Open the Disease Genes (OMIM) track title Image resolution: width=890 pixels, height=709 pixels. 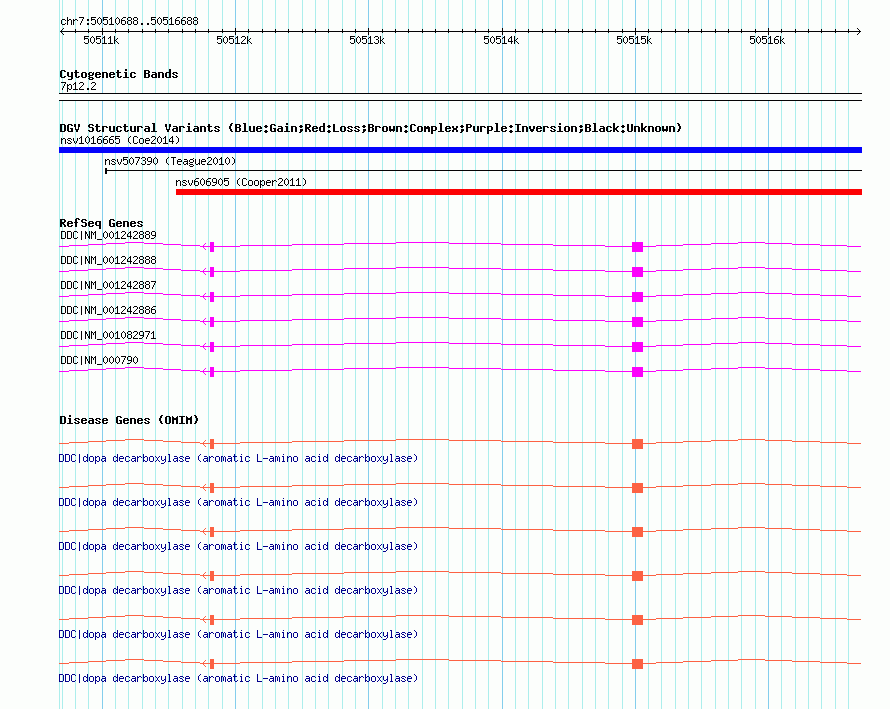tap(129, 421)
